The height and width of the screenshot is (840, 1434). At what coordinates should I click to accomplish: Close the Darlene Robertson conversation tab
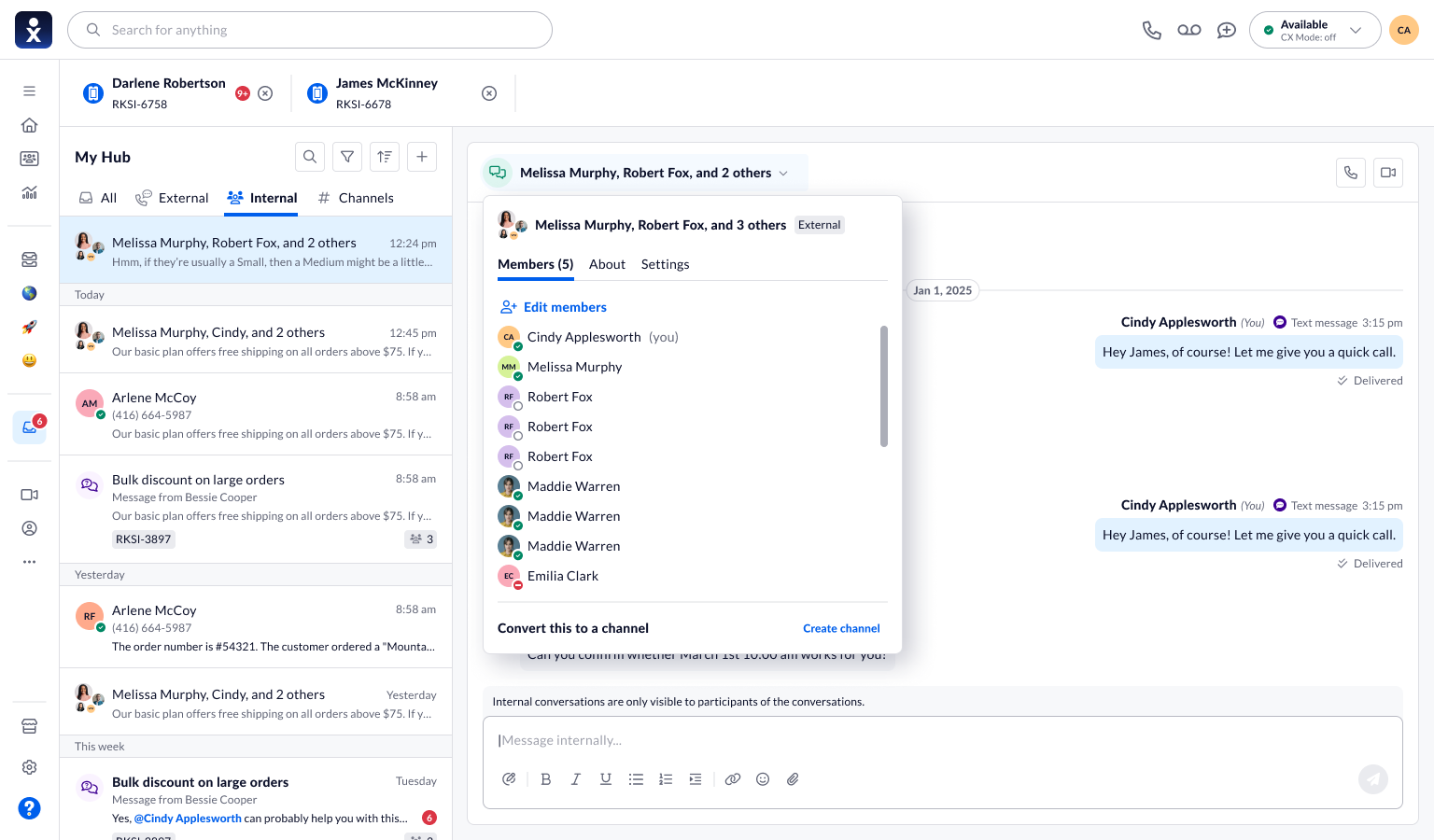(x=265, y=93)
